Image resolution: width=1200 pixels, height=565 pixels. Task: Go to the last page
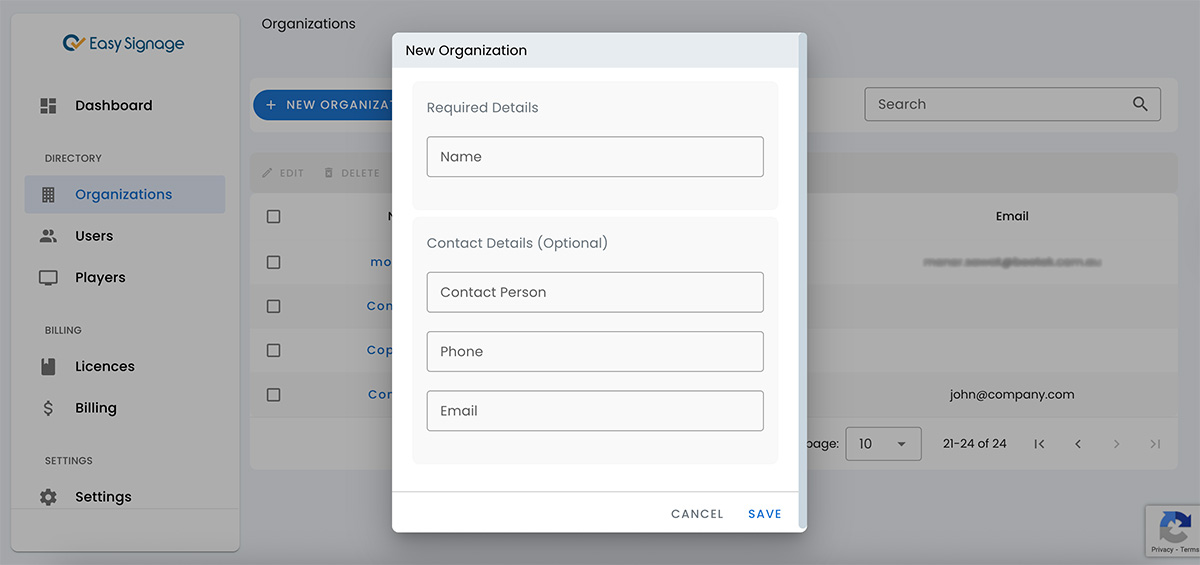pyautogui.click(x=1155, y=444)
